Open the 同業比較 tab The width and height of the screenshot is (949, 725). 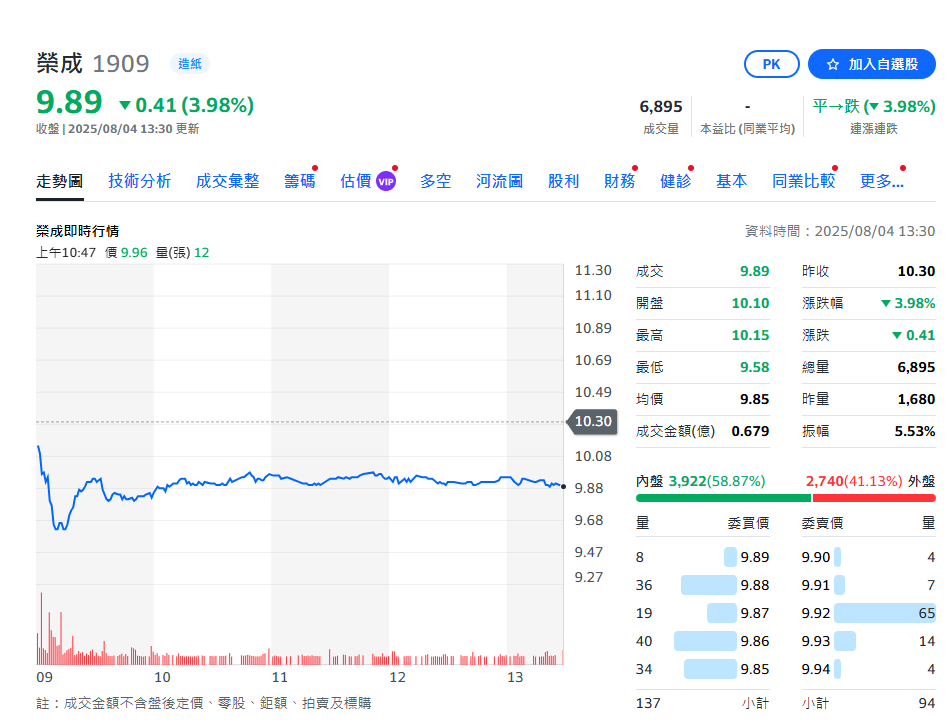pos(803,181)
